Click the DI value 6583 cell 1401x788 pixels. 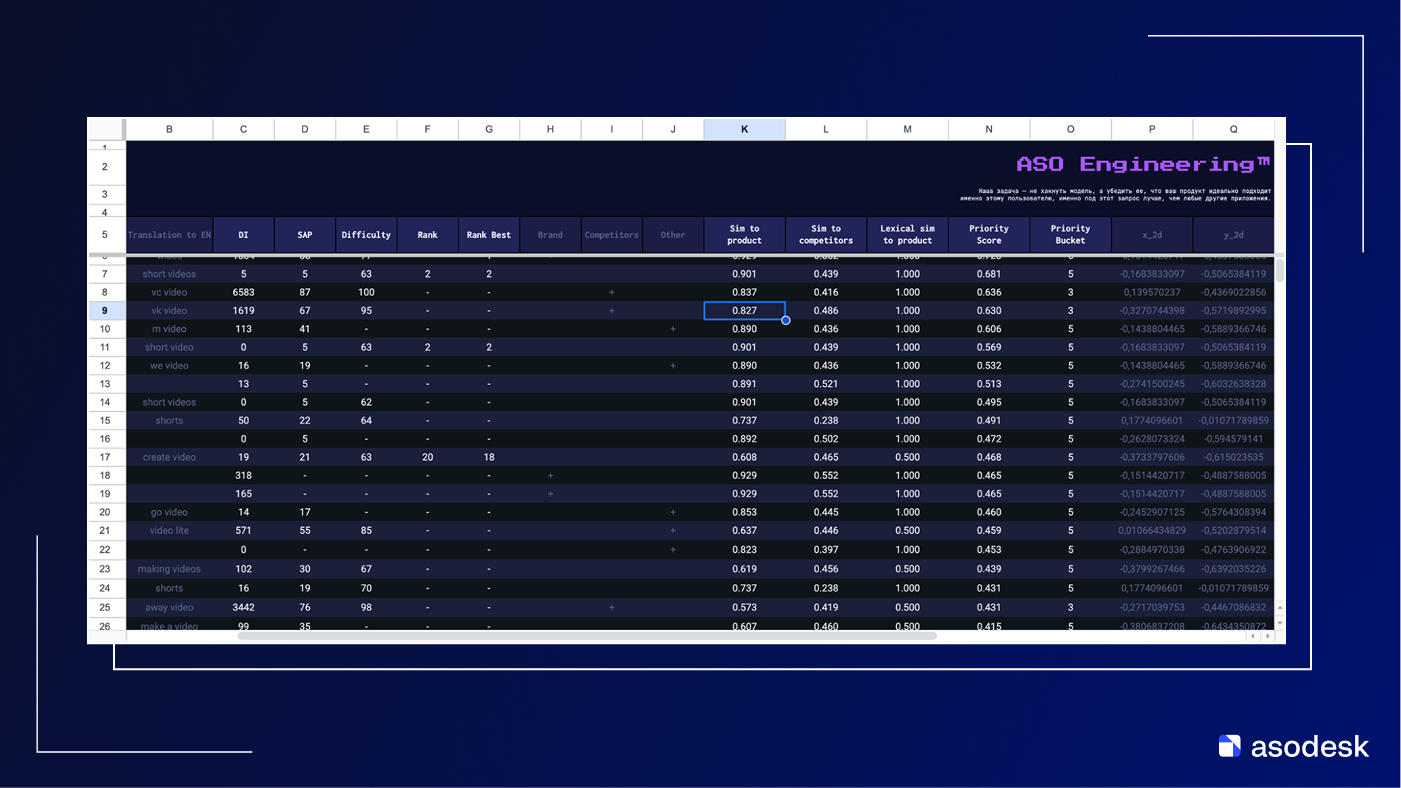(243, 292)
